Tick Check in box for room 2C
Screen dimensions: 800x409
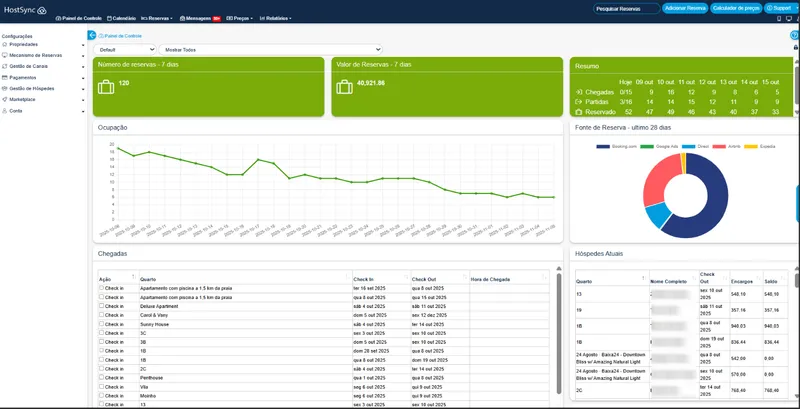tap(102, 368)
